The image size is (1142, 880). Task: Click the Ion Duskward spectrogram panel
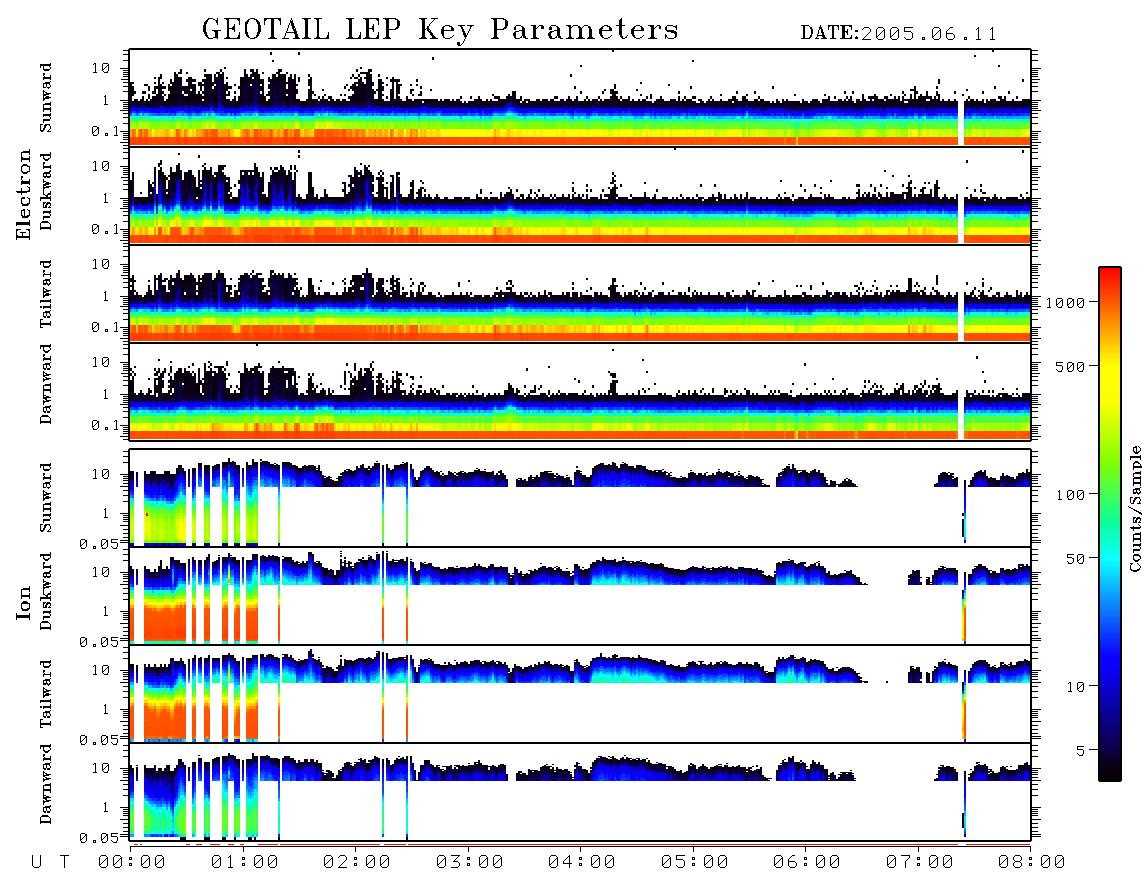coord(580,595)
